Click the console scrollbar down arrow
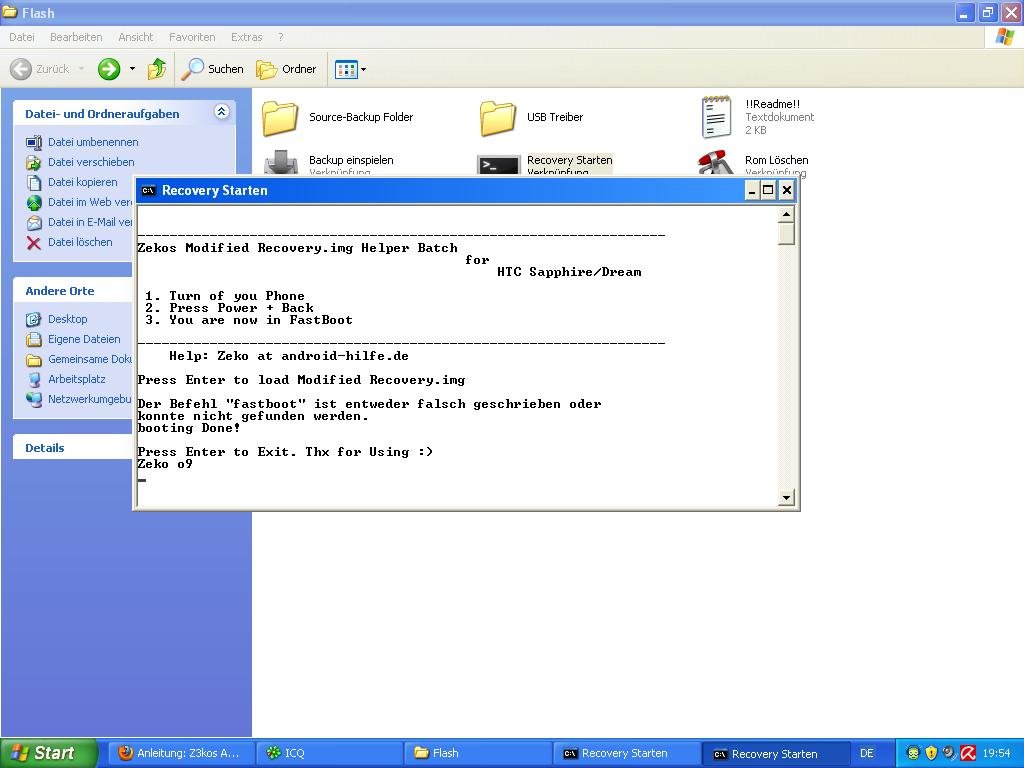This screenshot has width=1024, height=768. click(x=786, y=498)
